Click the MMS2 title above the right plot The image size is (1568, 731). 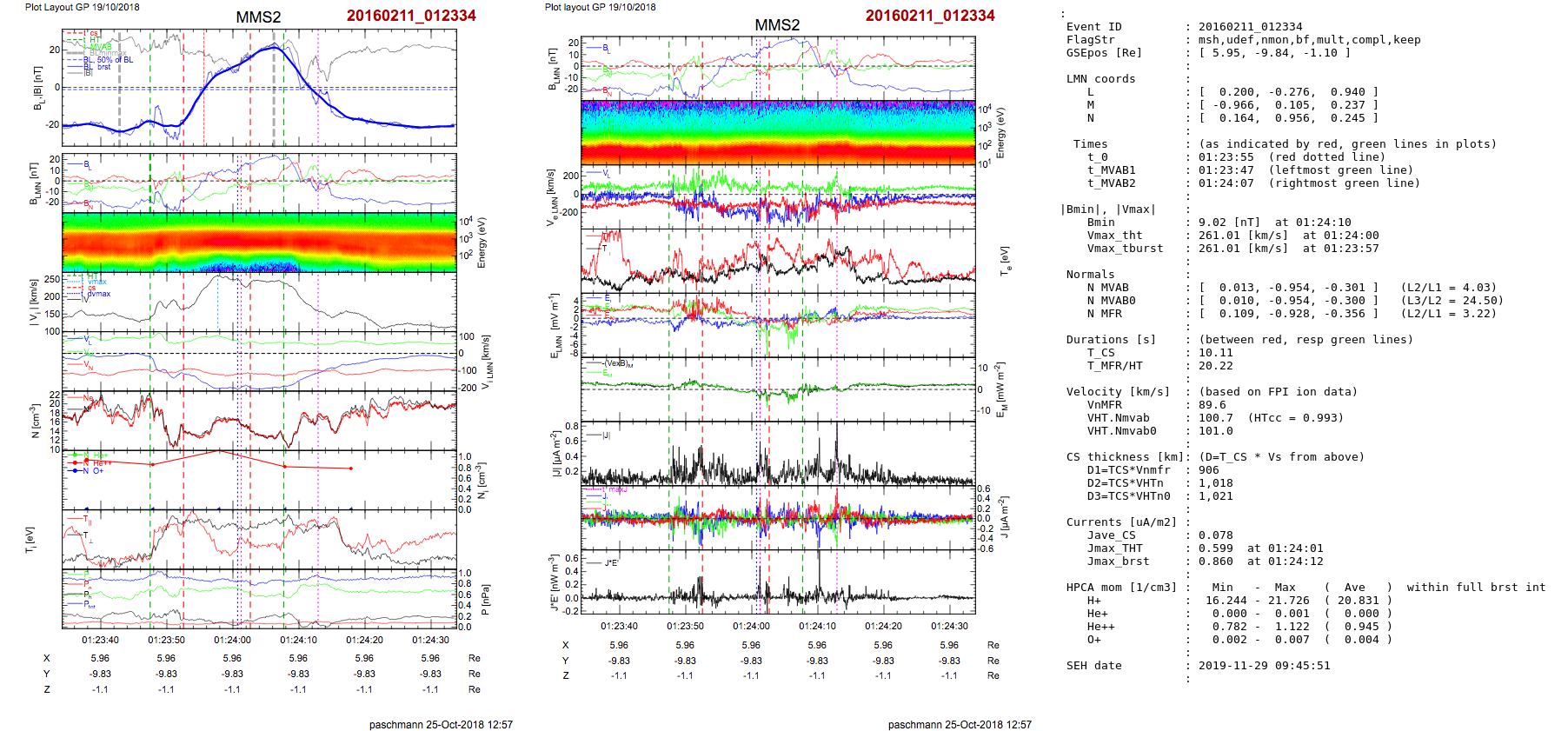tap(776, 25)
